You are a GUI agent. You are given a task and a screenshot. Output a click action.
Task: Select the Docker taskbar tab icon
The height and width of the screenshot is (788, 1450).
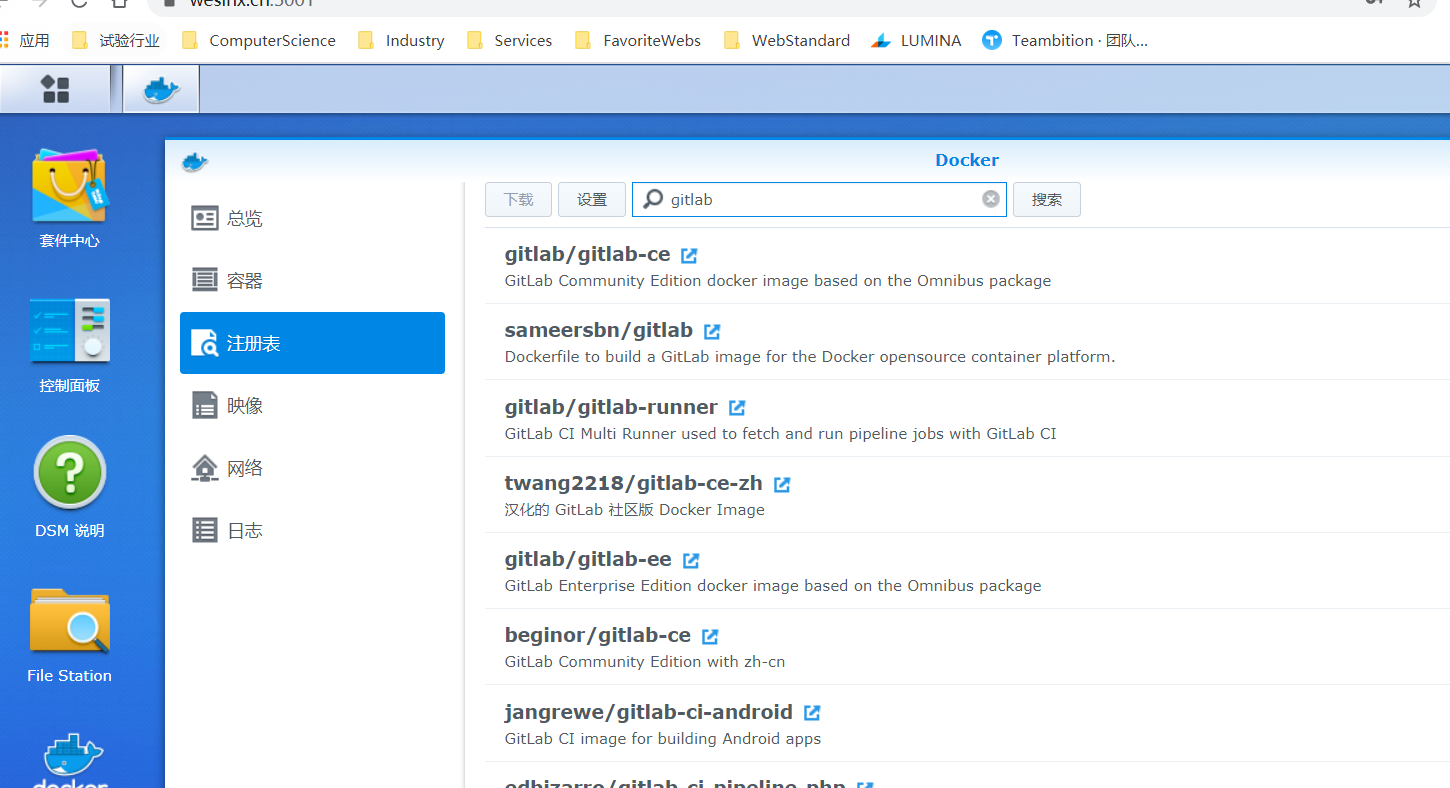161,90
